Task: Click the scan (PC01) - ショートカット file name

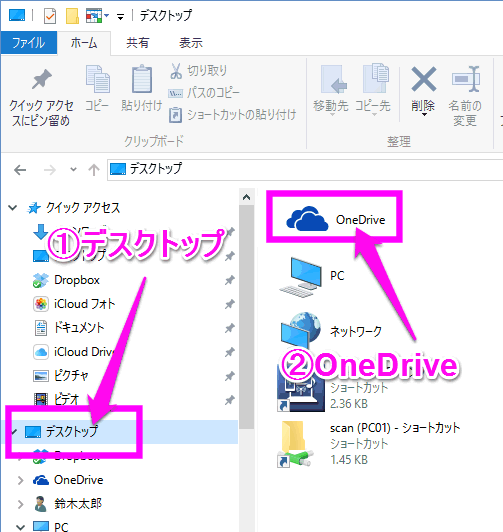Action: pyautogui.click(x=395, y=428)
